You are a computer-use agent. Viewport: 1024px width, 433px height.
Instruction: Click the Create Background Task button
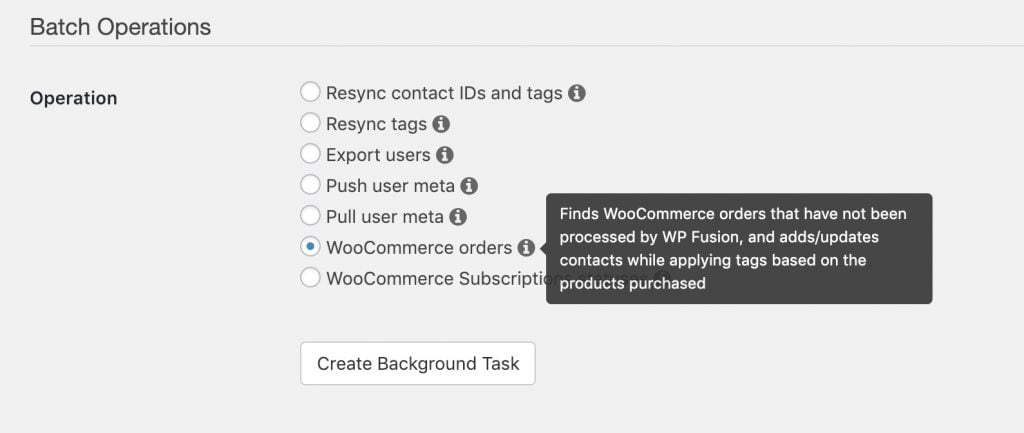click(418, 363)
